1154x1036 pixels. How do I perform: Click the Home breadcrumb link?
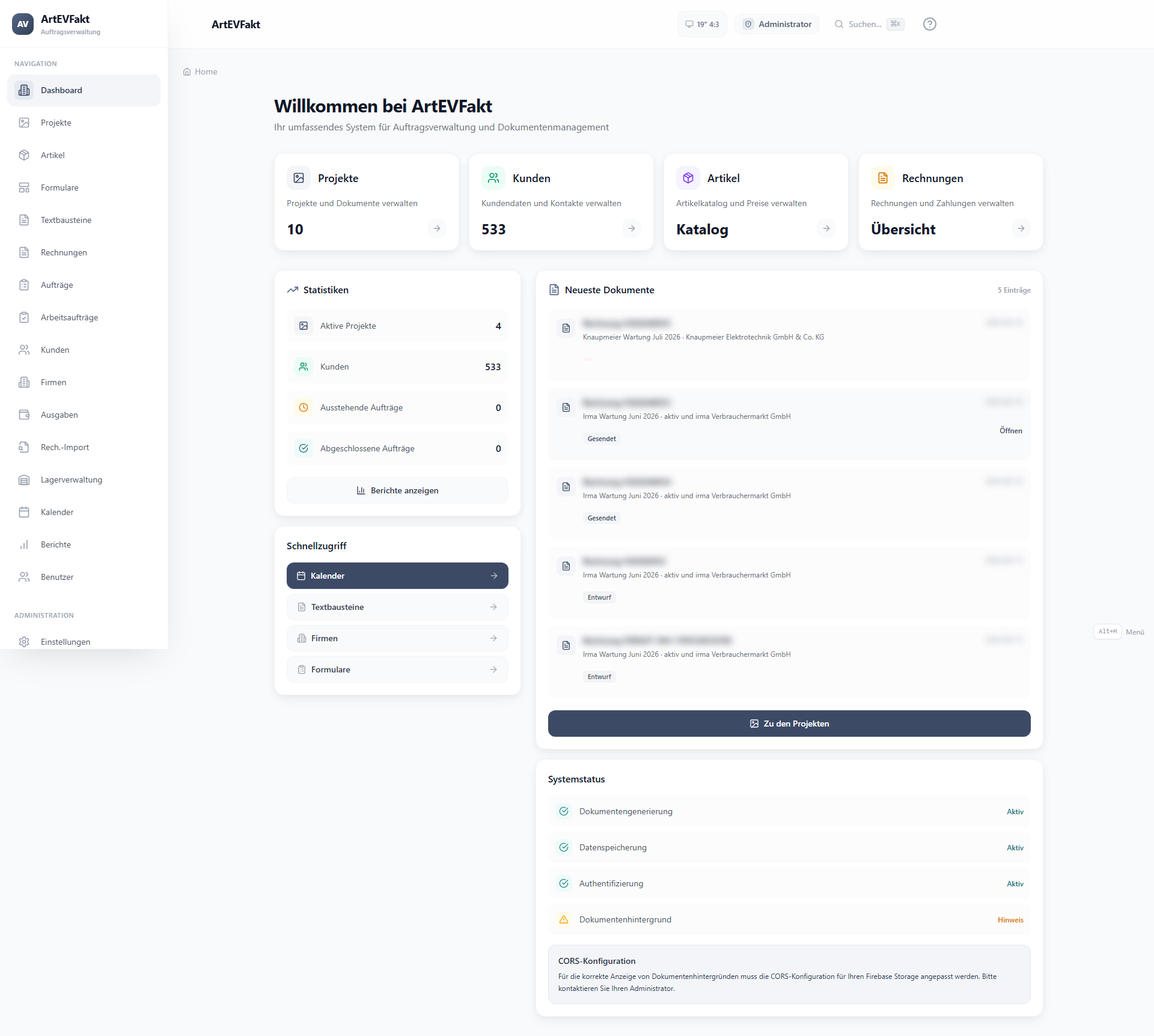(x=201, y=72)
